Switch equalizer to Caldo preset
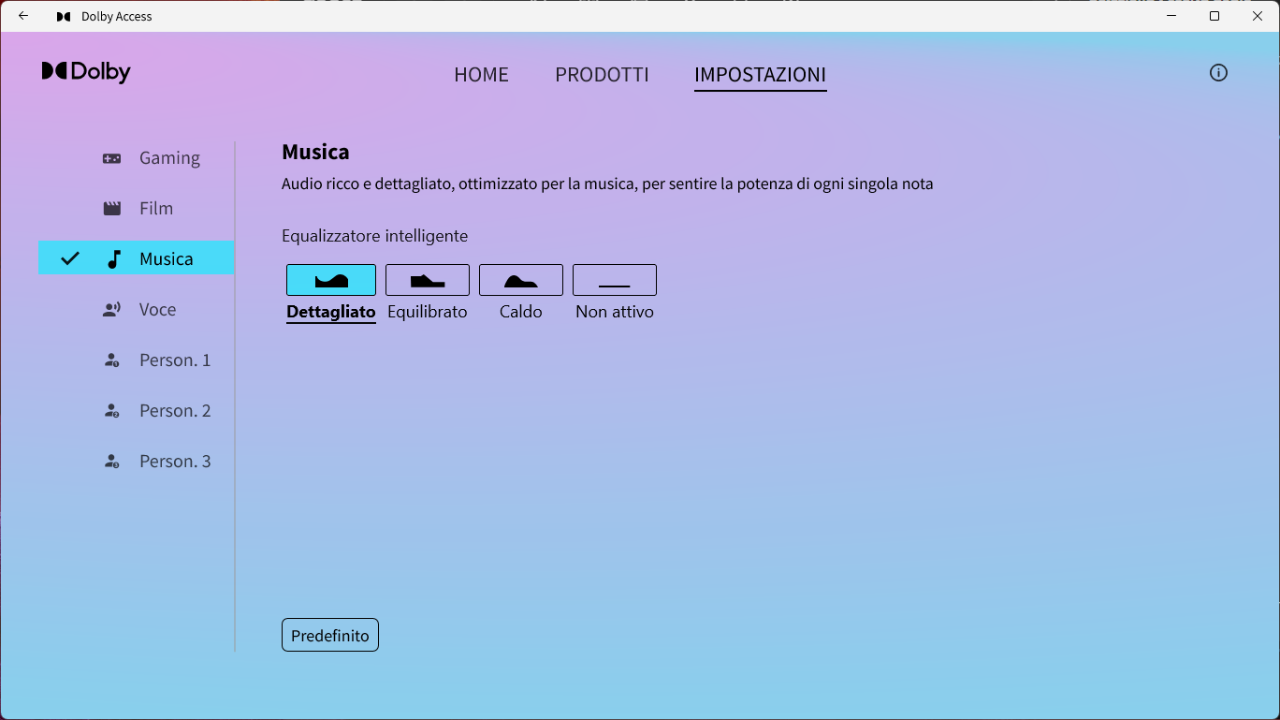The height and width of the screenshot is (720, 1280). click(x=521, y=280)
